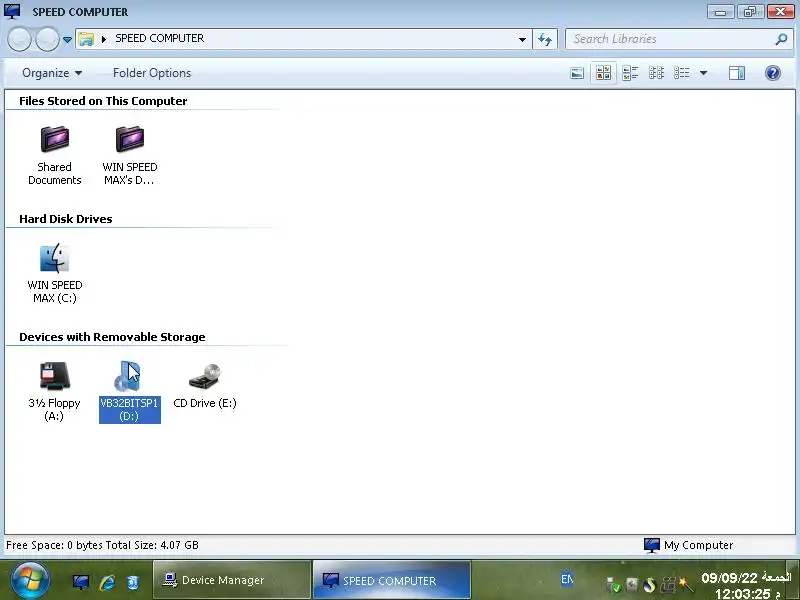
Task: Click into the Search Libraries field
Action: pos(672,39)
